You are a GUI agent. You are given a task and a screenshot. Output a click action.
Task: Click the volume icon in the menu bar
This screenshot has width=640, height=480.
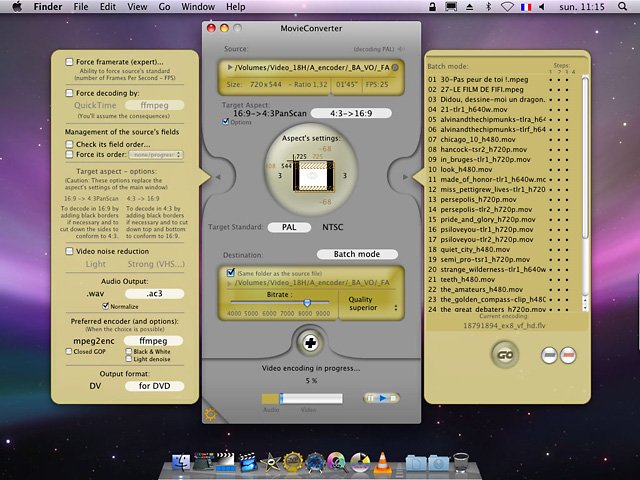tap(542, 7)
